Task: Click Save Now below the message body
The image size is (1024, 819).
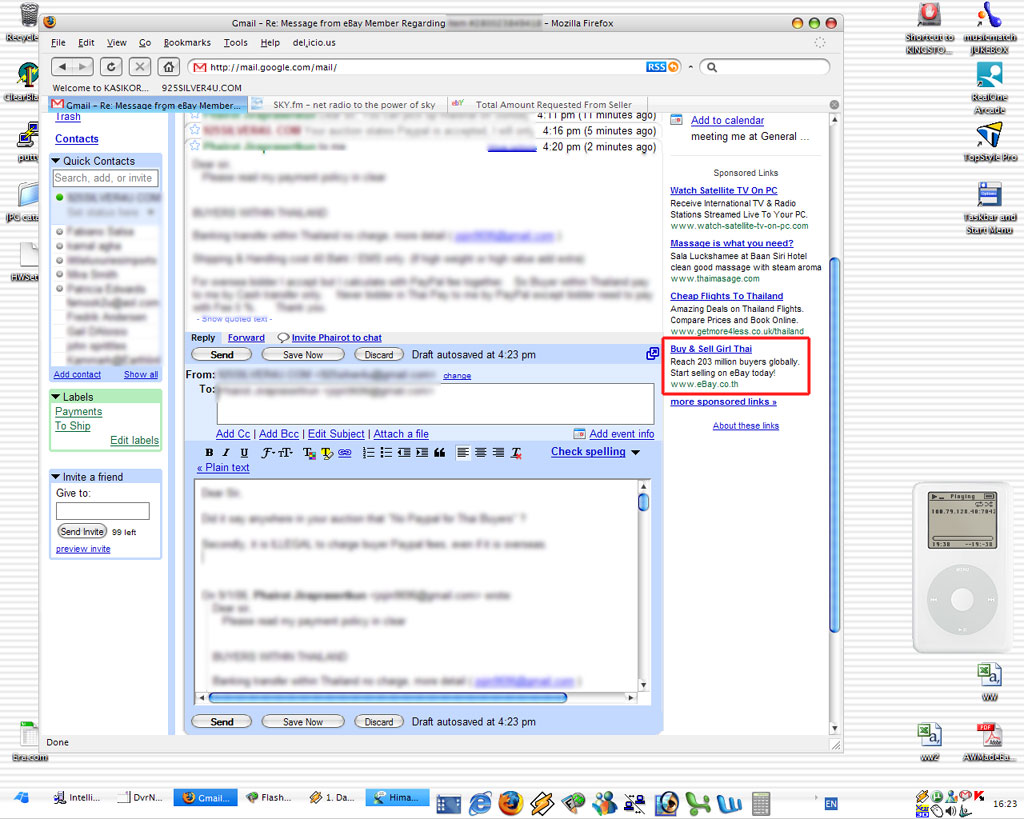Action: pos(302,722)
